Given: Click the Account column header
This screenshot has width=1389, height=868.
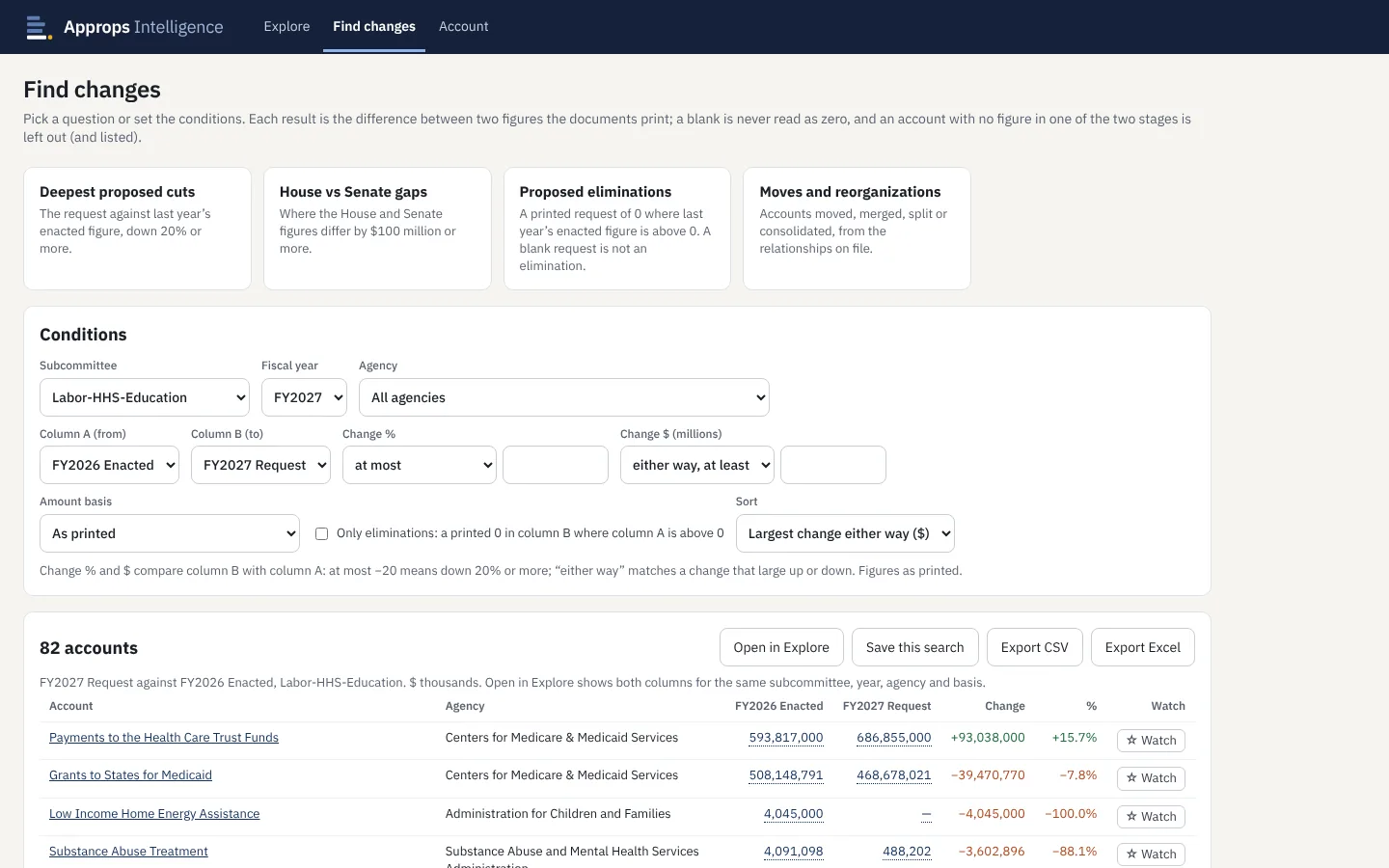Looking at the screenshot, I should coord(71,706).
